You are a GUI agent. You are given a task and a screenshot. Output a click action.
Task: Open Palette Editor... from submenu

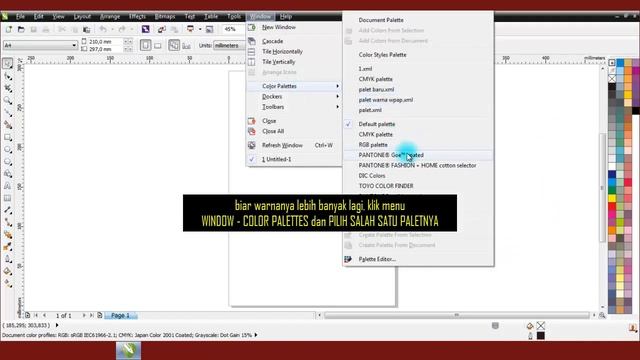[x=418, y=259]
